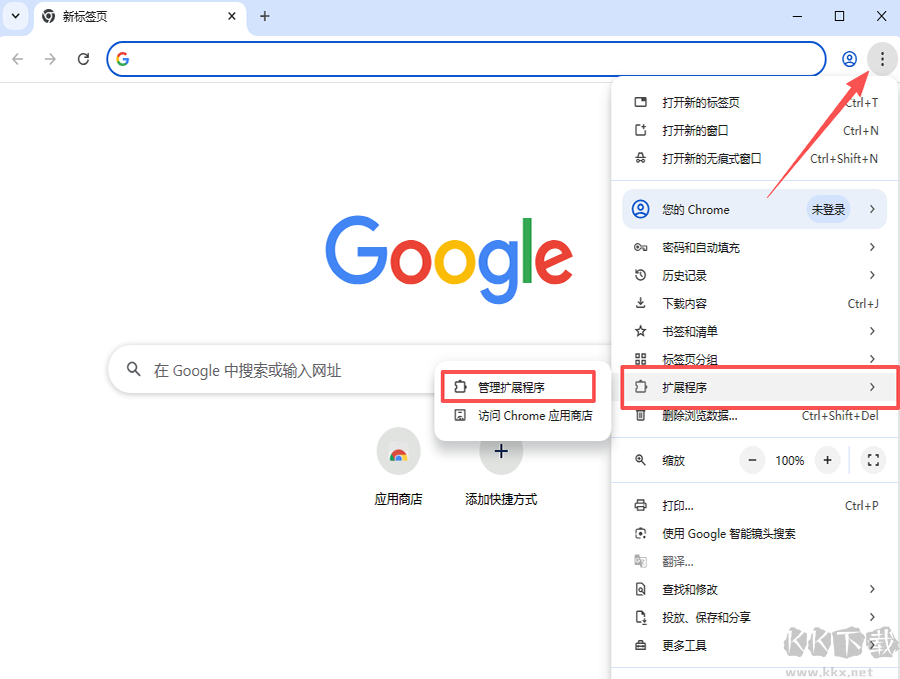Click the profile avatar icon in toolbar
Screen dimensions: 900x679
pyautogui.click(x=849, y=59)
